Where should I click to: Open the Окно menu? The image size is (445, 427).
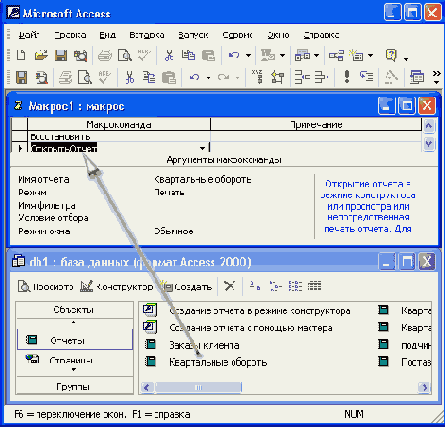[x=278, y=35]
